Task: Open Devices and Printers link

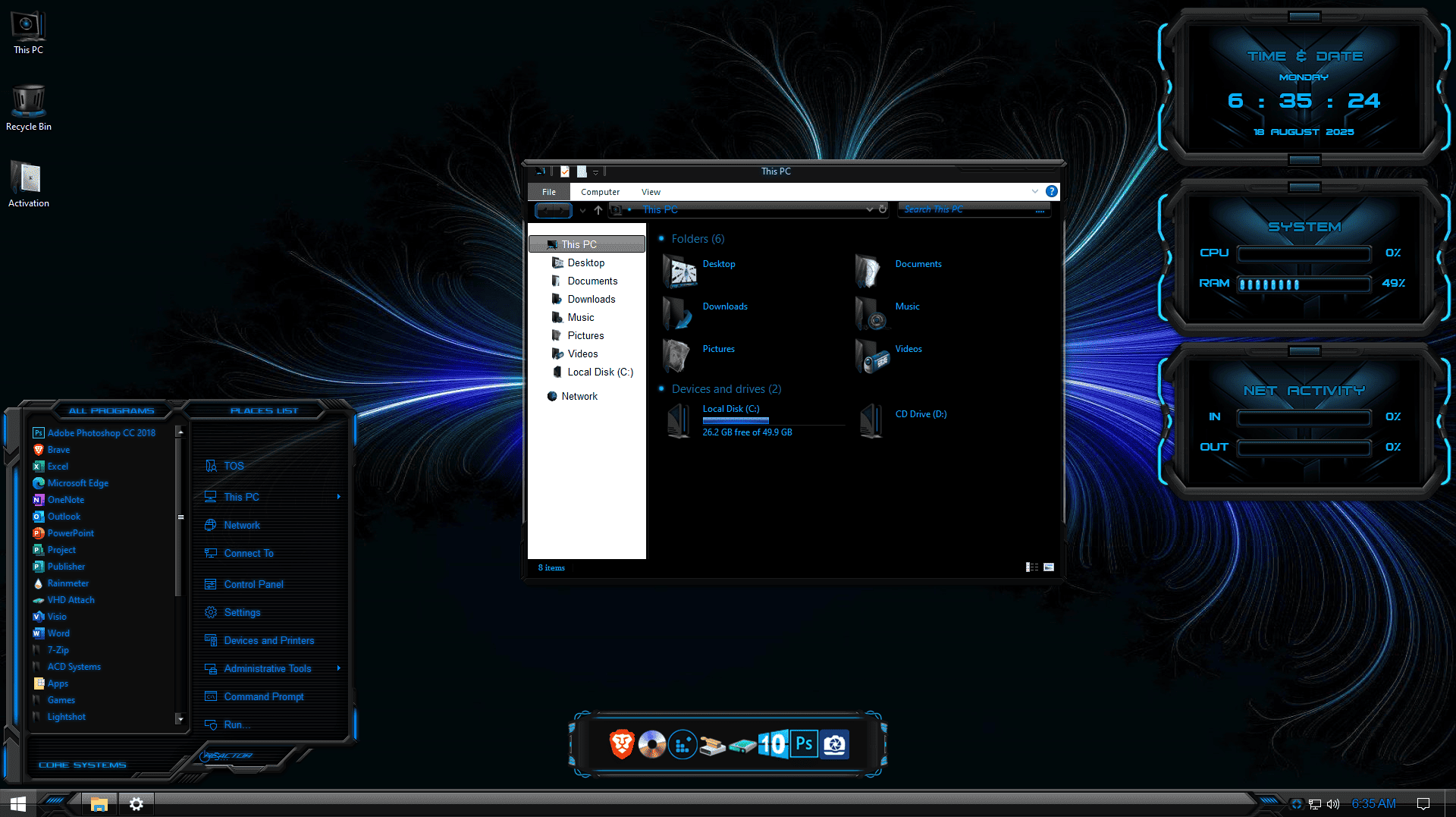Action: pos(268,640)
